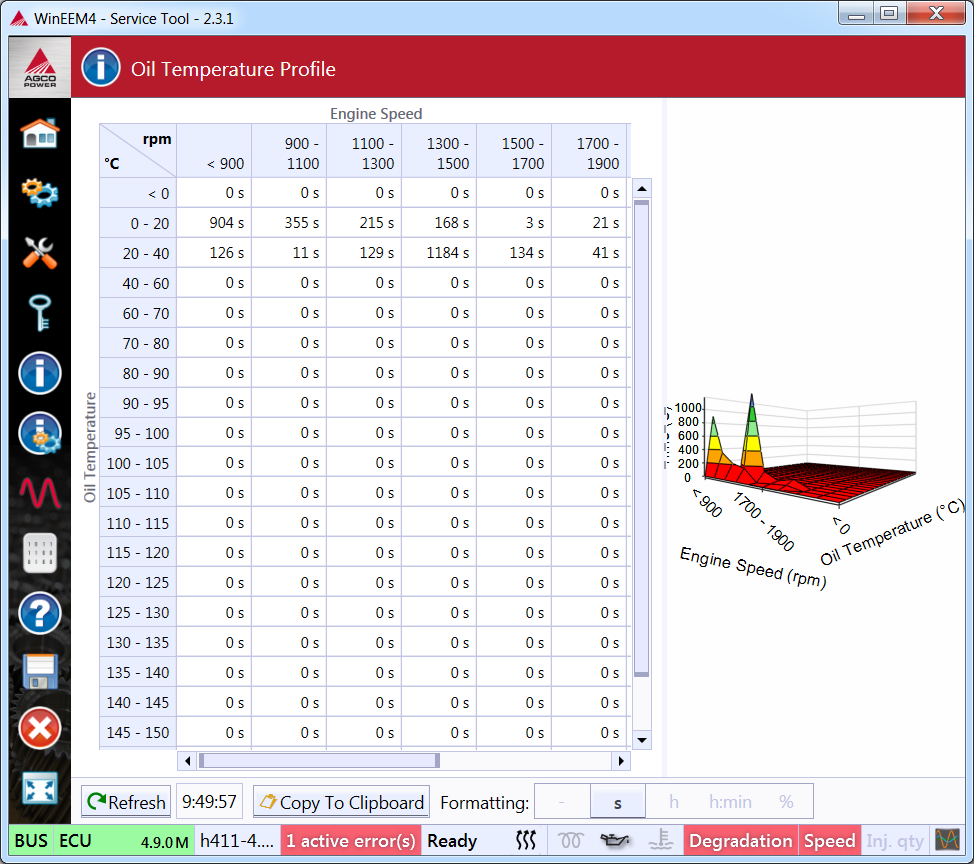The image size is (974, 864).
Task: Click the table's vertical scroll down arrow
Action: 642,740
